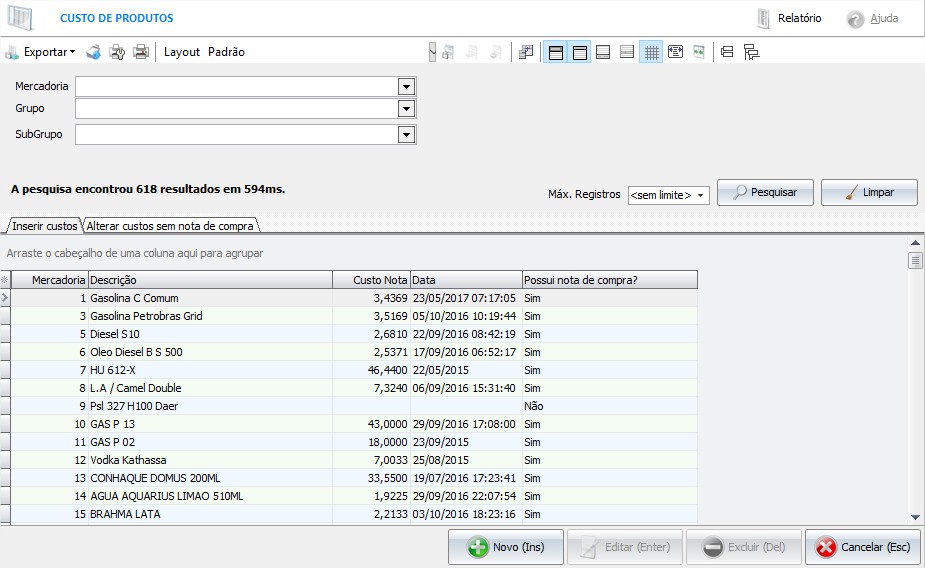Toggle the column header view icon

pyautogui.click(x=580, y=52)
